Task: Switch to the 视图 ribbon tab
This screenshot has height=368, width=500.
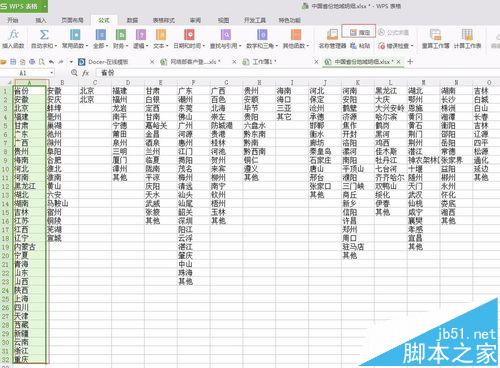Action: click(223, 20)
